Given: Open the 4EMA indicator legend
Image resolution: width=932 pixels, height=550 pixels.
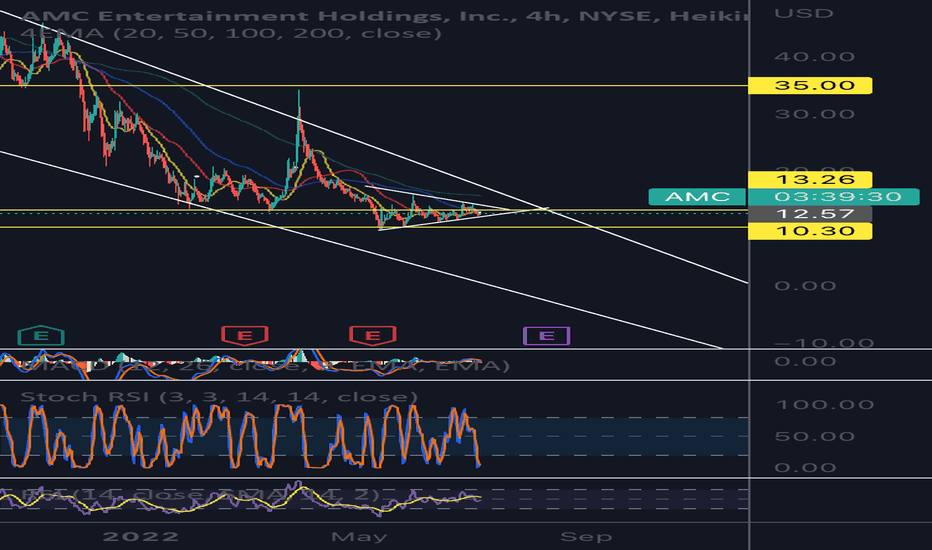Looking at the screenshot, I should (x=231, y=33).
